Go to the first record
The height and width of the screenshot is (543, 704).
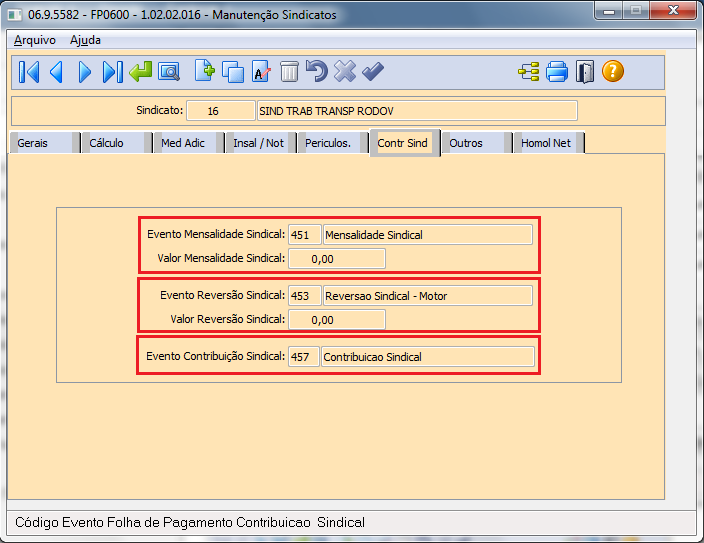pyautogui.click(x=29, y=72)
